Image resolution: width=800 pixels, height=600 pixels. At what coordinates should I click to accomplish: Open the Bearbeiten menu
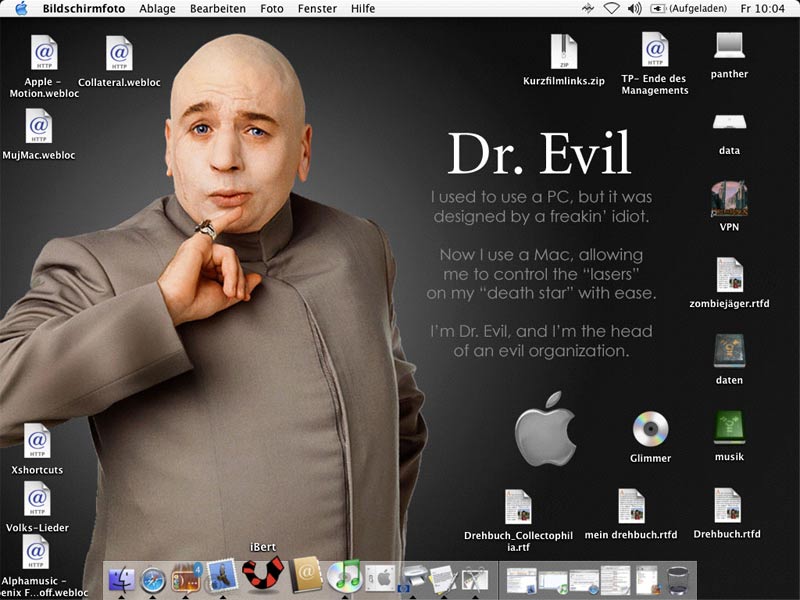pyautogui.click(x=218, y=9)
